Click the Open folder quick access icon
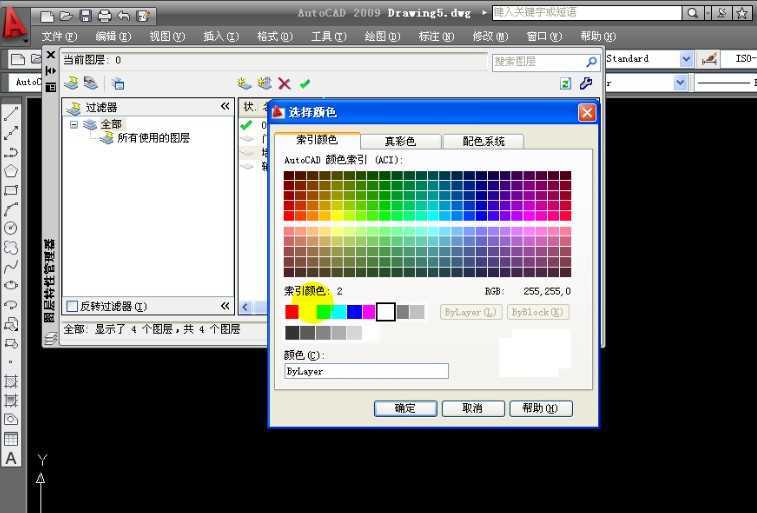This screenshot has width=757, height=513. click(x=66, y=16)
